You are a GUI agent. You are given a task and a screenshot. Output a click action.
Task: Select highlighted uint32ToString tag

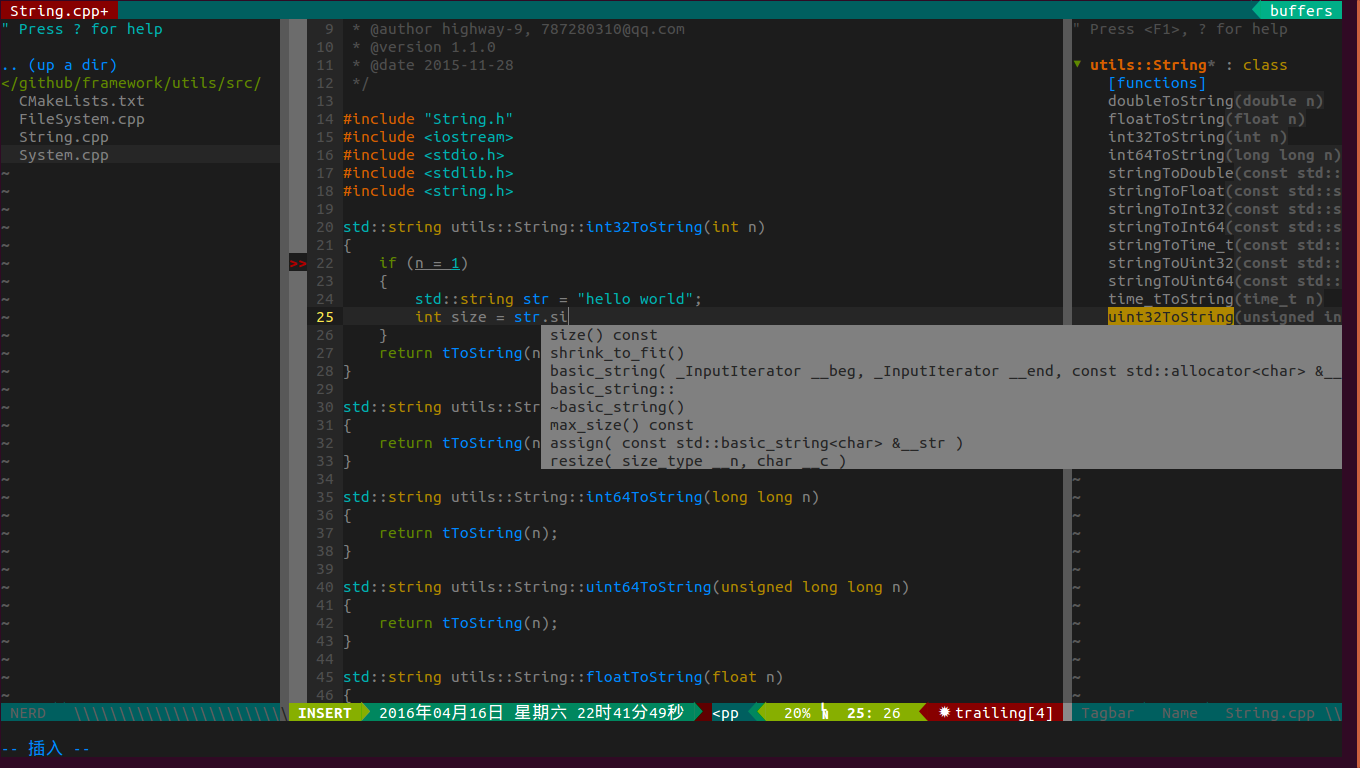click(x=1170, y=317)
